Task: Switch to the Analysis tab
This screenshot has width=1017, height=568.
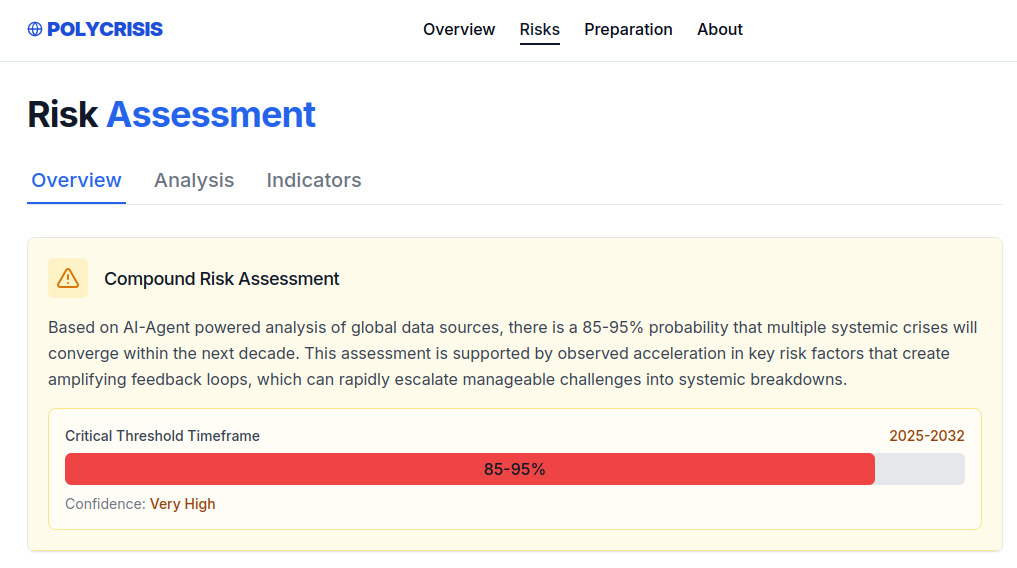Action: click(x=194, y=181)
